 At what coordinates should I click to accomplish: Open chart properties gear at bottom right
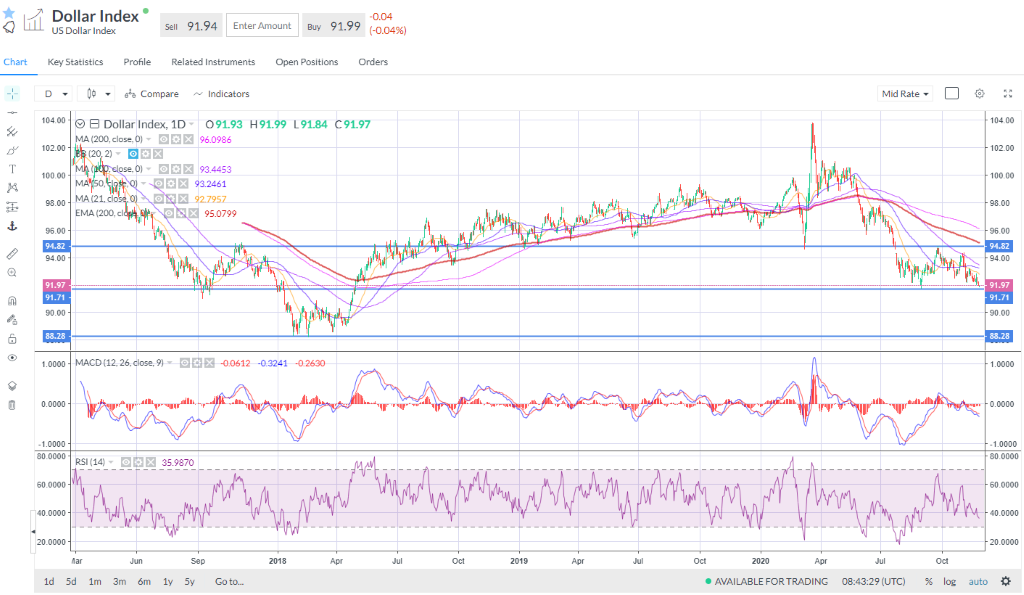coord(1006,581)
